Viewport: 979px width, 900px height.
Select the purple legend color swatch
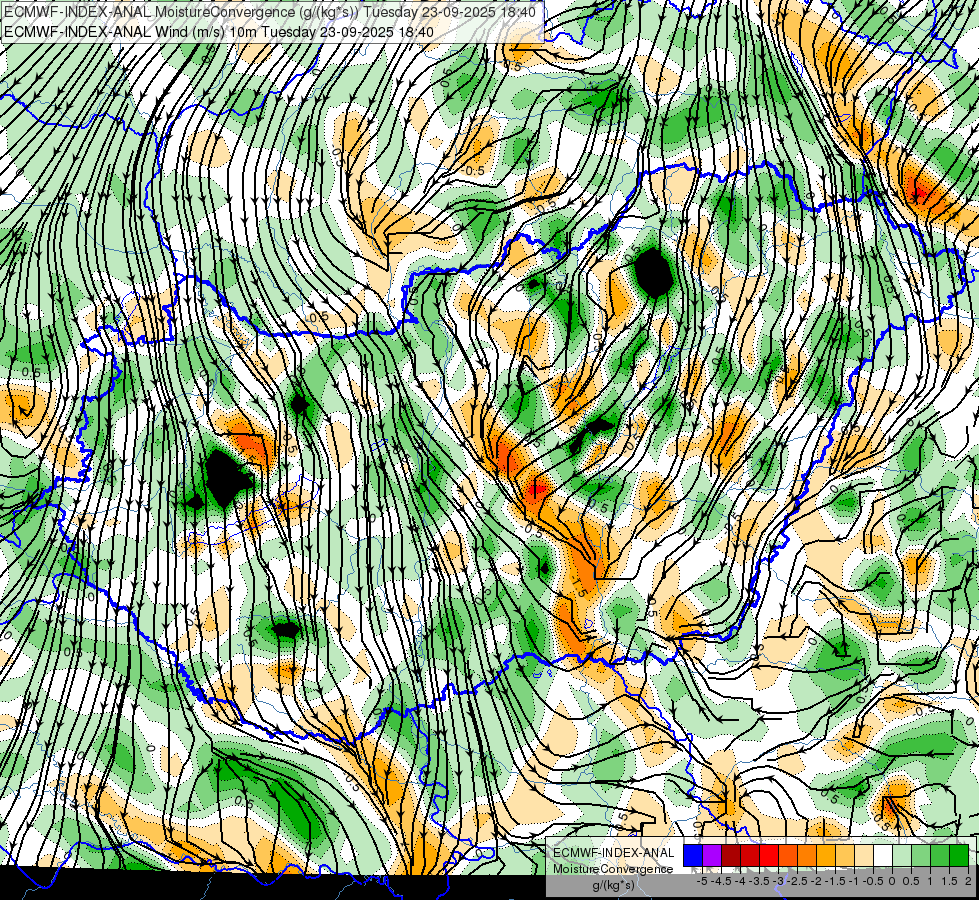point(712,855)
